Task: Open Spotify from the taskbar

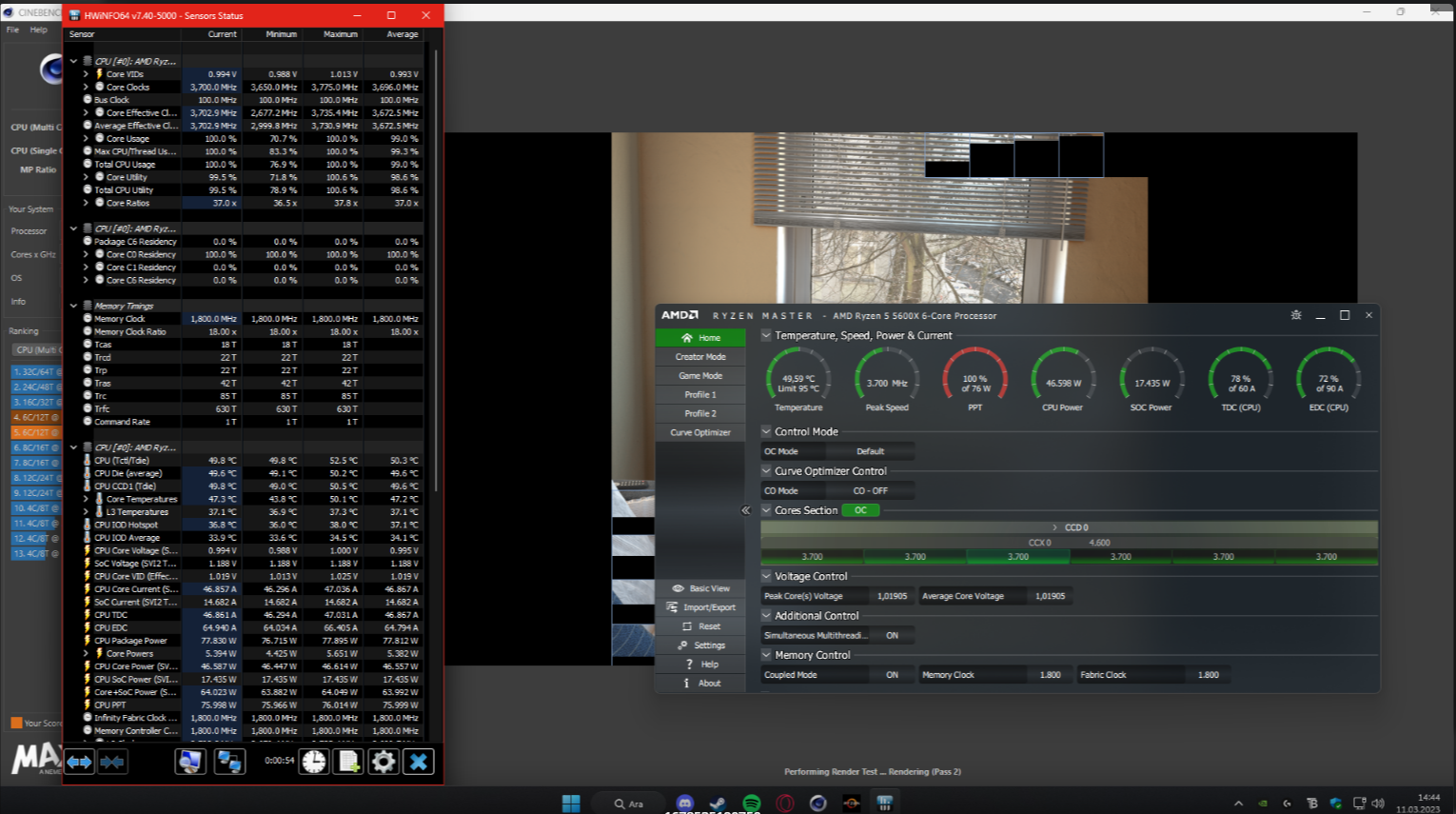Action: pyautogui.click(x=752, y=803)
